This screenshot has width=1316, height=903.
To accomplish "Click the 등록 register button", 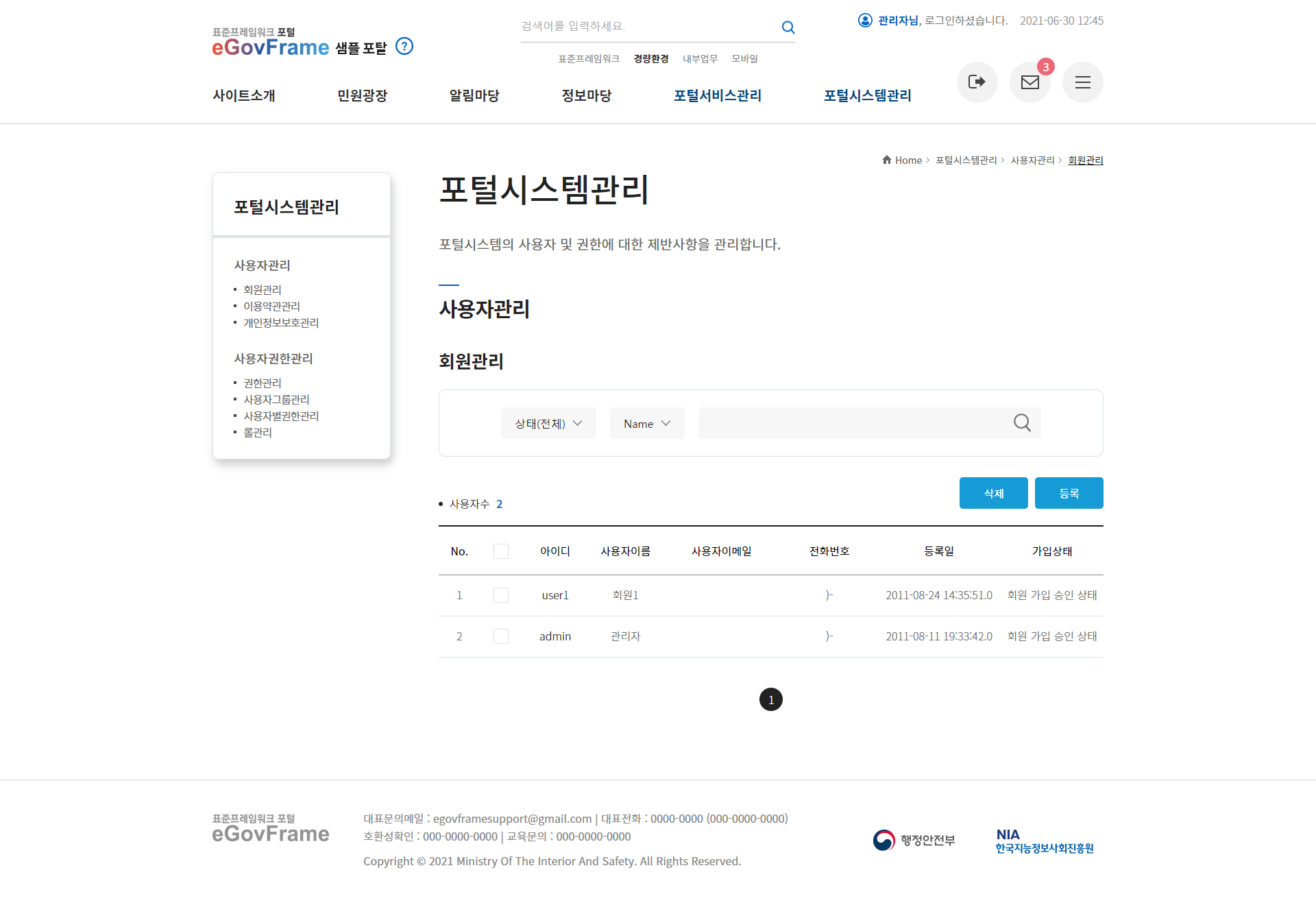I will pos(1069,493).
